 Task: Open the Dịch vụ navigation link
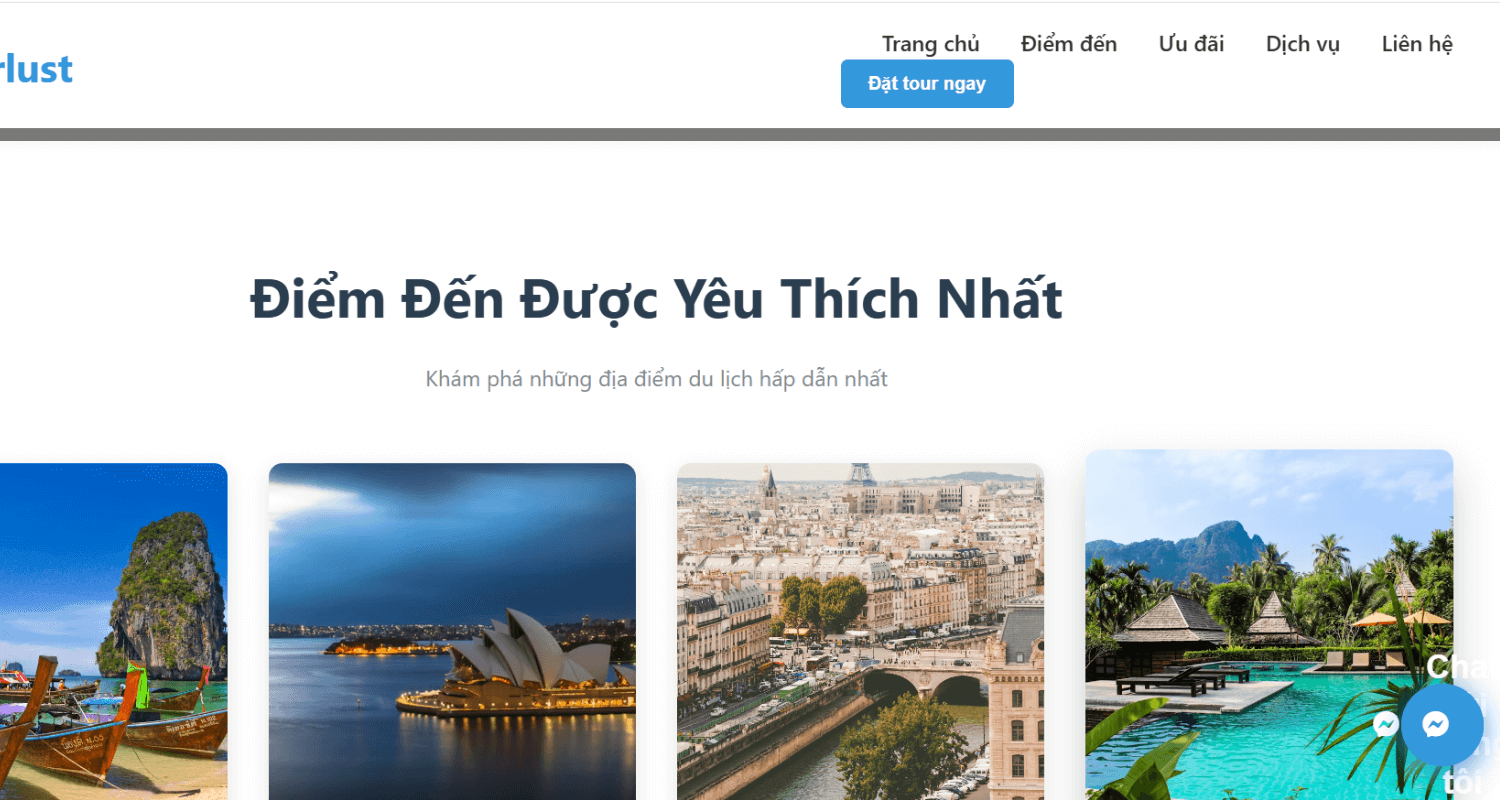click(1303, 44)
